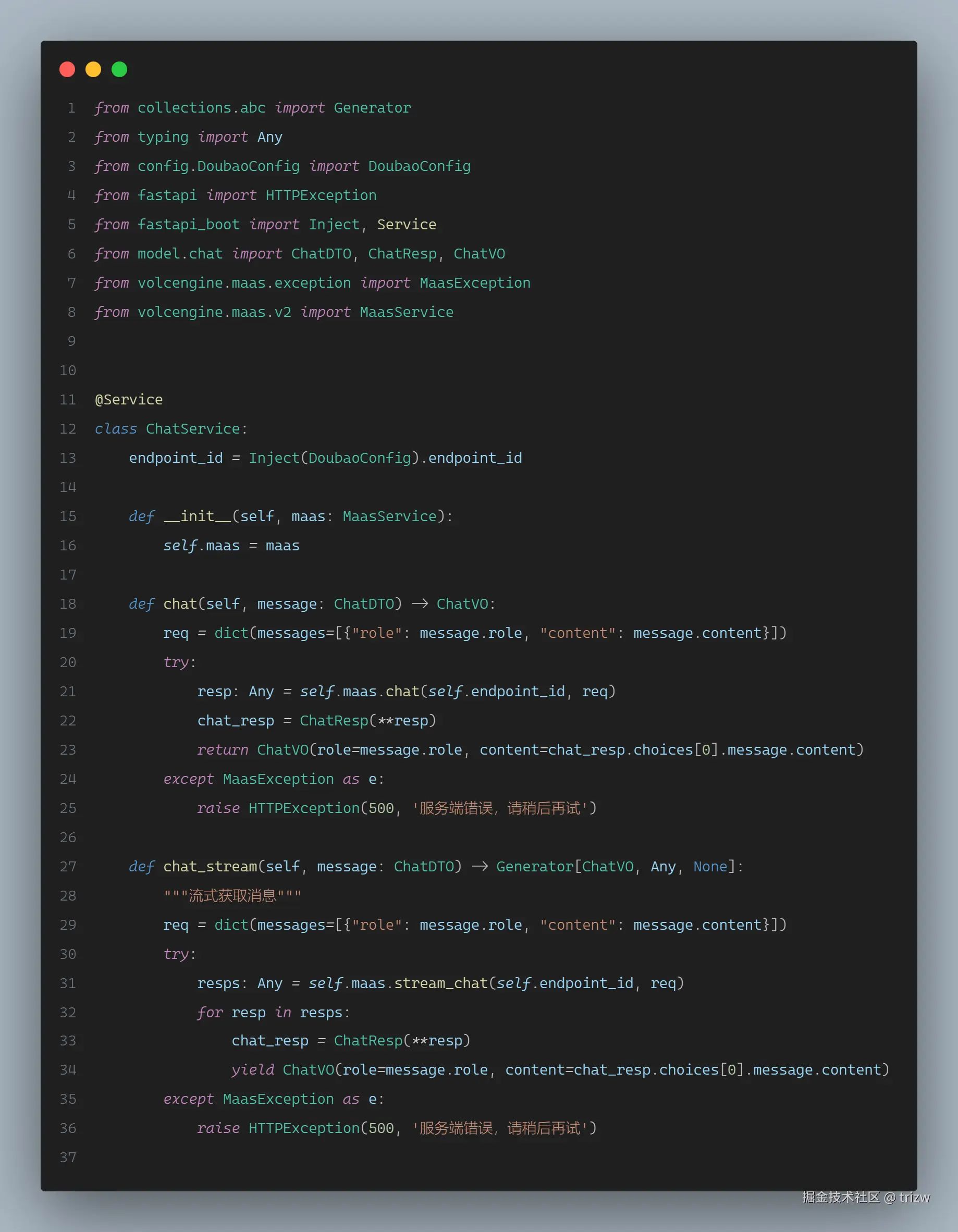Click 'Service' in the line 5 import
This screenshot has width=958, height=1232.
(407, 225)
